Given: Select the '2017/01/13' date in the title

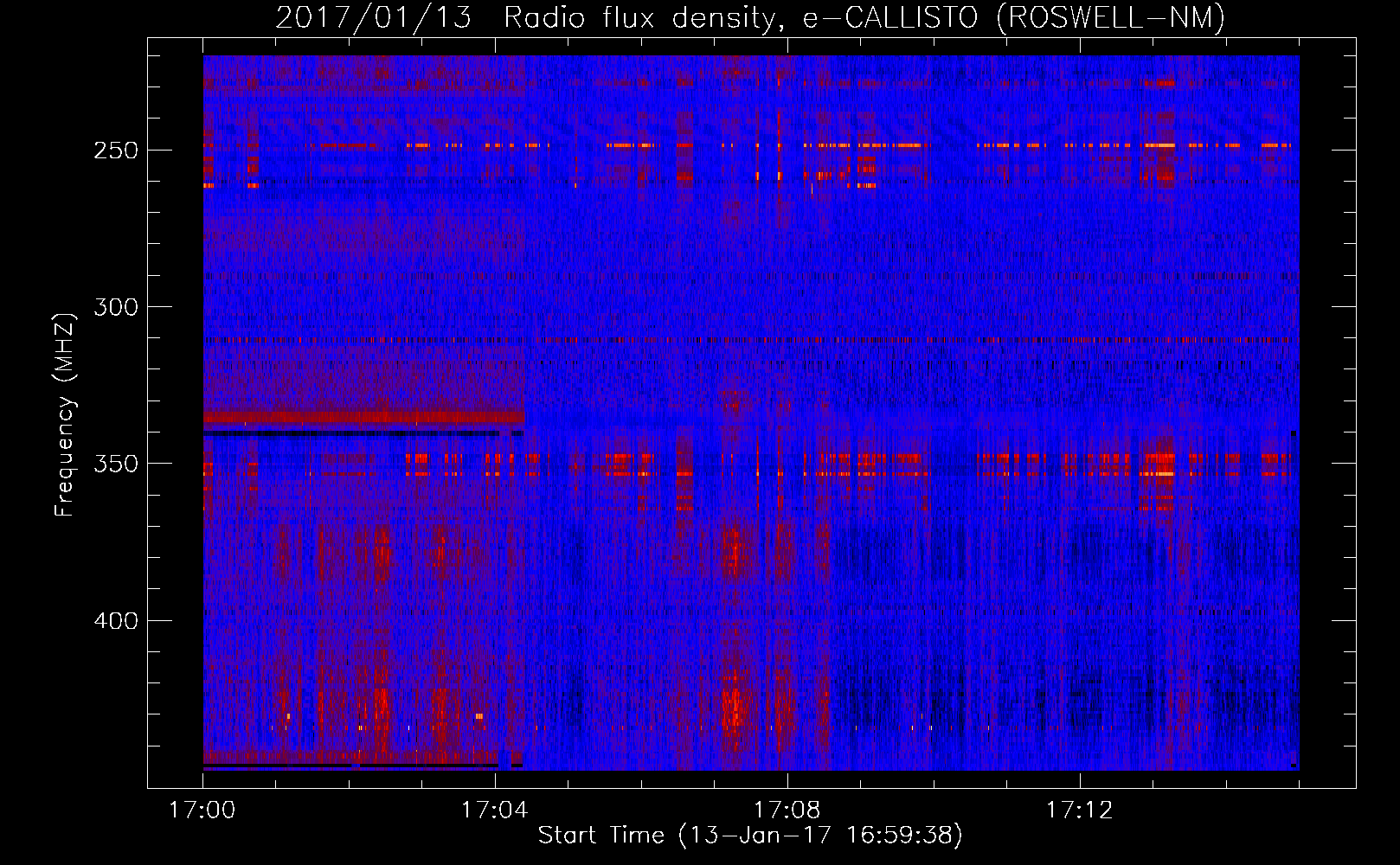Looking at the screenshot, I should coord(374,17).
